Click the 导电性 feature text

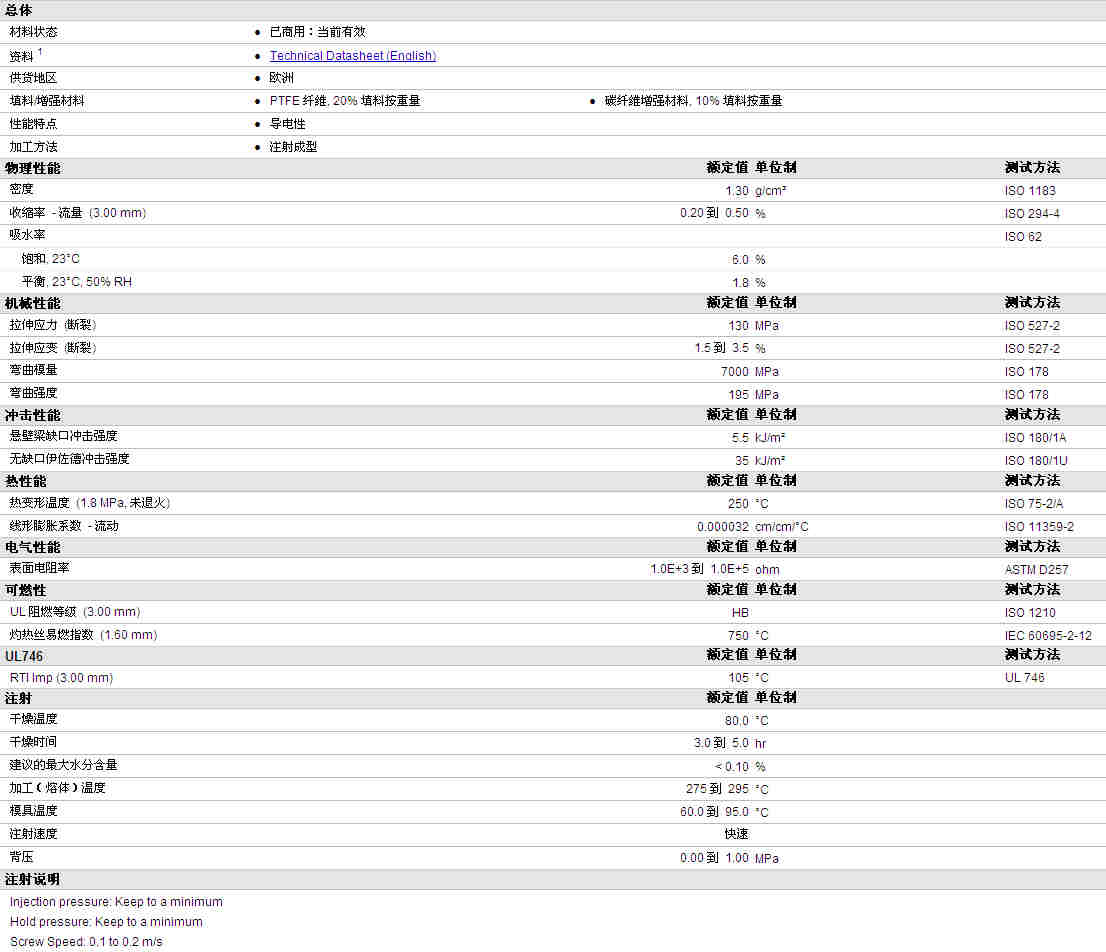287,124
